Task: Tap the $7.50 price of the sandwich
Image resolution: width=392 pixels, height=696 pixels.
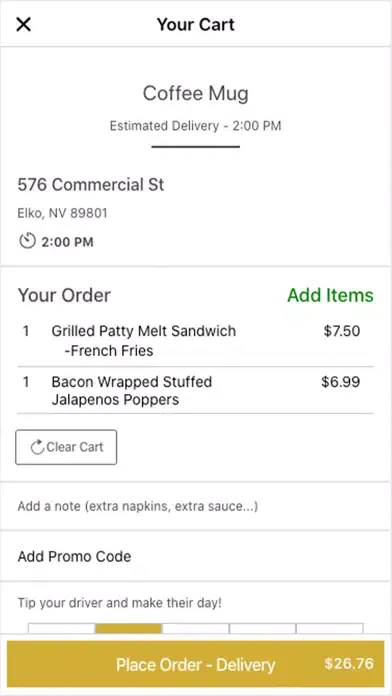Action: click(342, 331)
